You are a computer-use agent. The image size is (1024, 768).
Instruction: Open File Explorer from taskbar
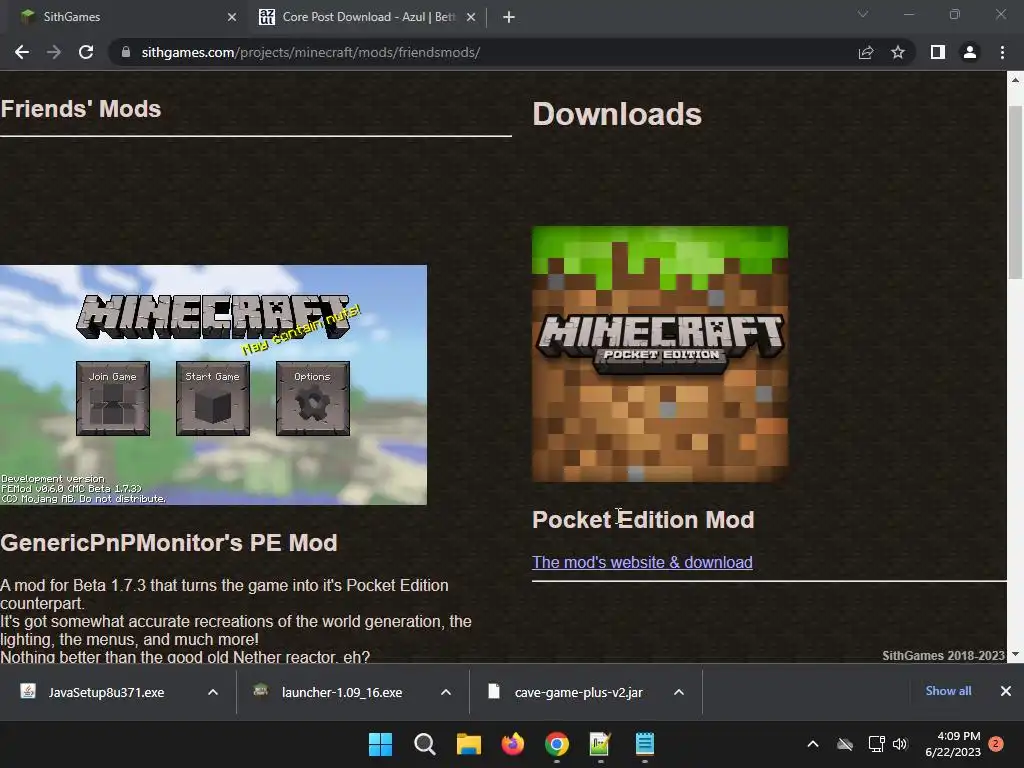[x=468, y=744]
